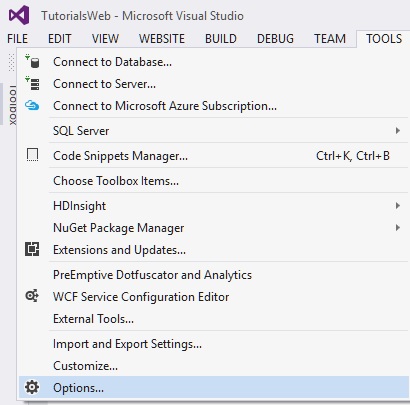Expand the HDInsight submenu arrow

coord(397,206)
